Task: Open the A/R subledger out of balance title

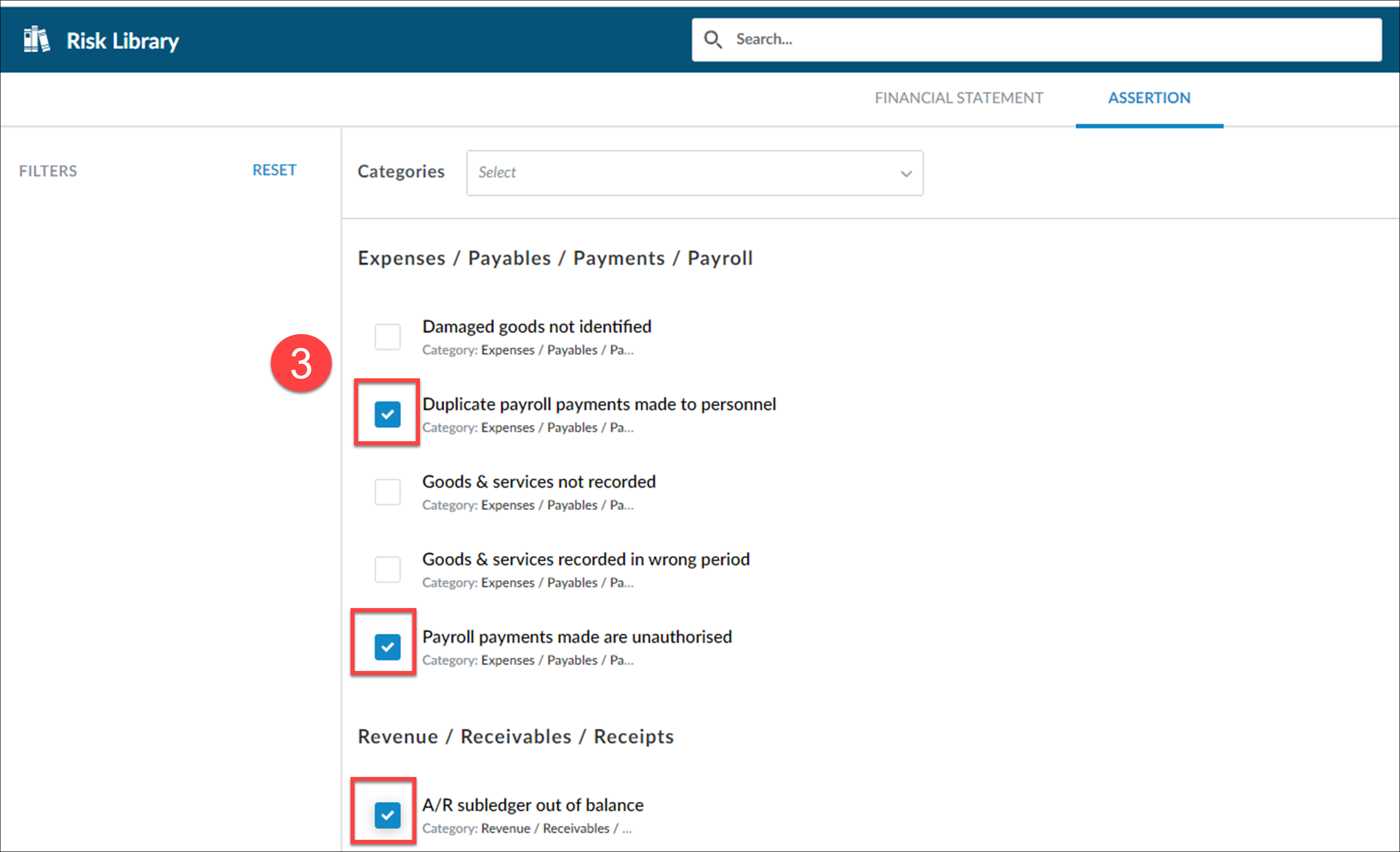Action: tap(533, 805)
